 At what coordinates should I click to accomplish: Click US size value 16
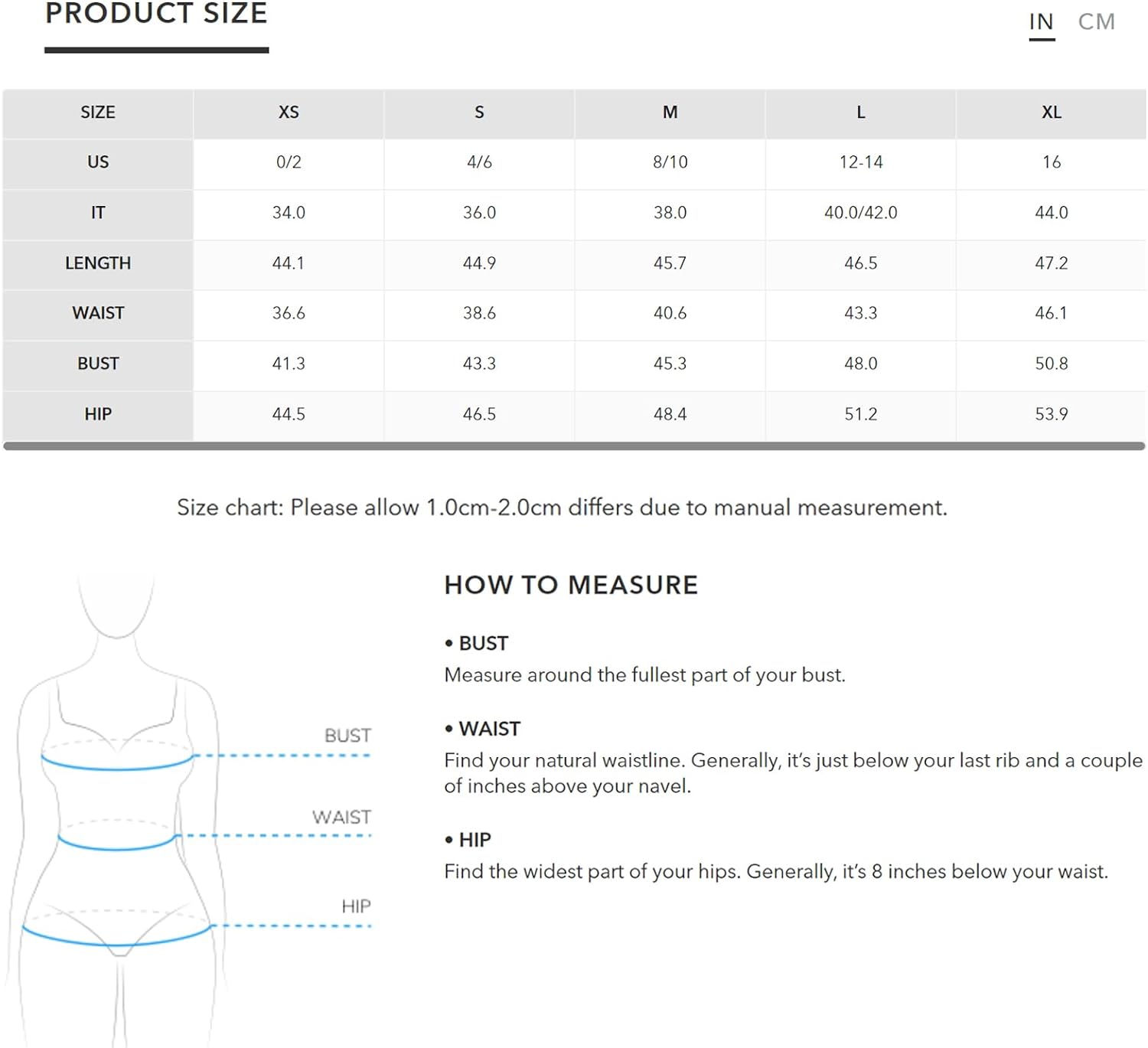pos(1052,162)
